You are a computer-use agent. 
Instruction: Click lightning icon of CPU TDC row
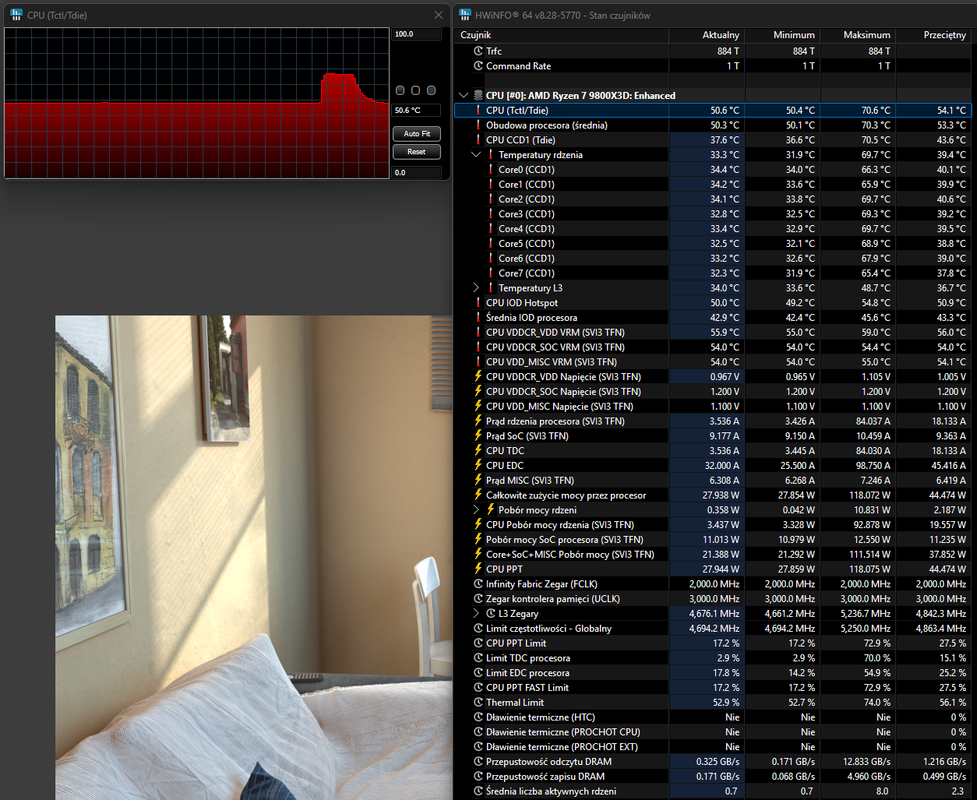[x=478, y=450]
